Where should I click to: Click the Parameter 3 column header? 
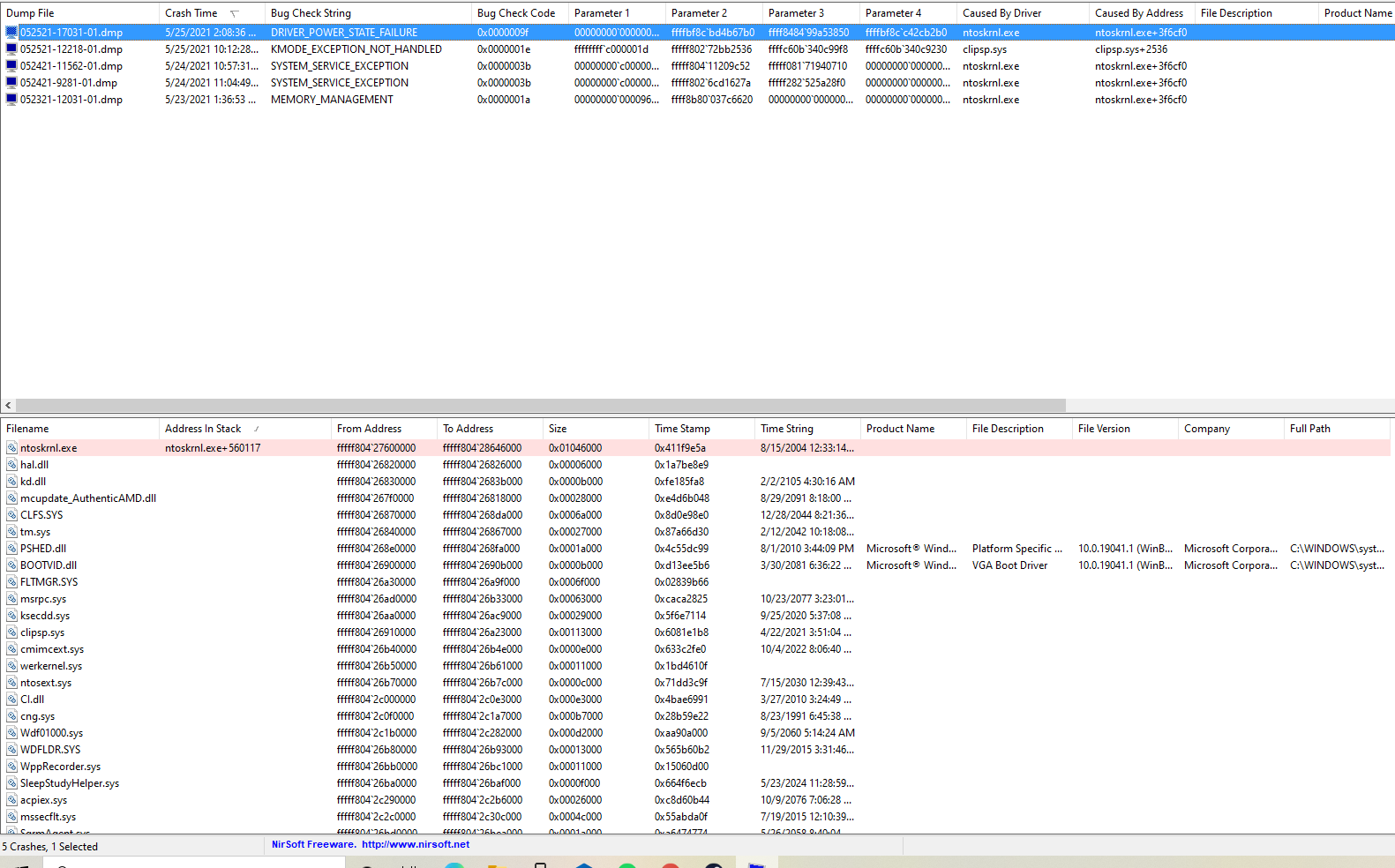click(811, 13)
